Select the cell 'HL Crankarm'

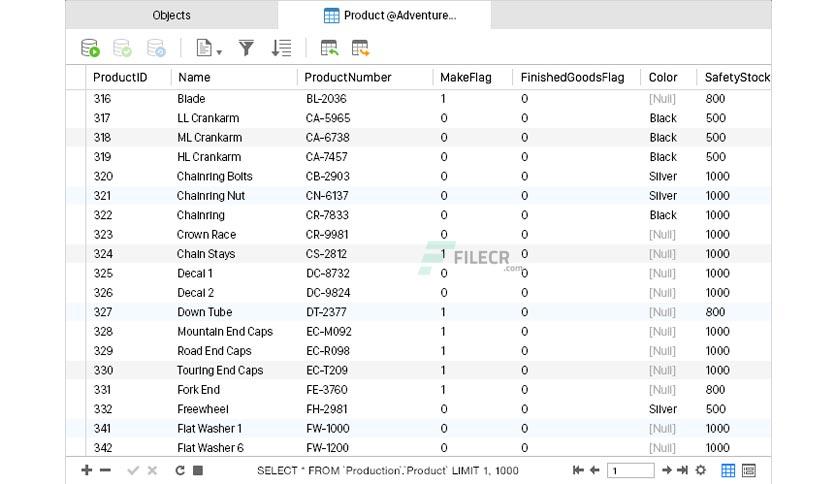[x=208, y=157]
